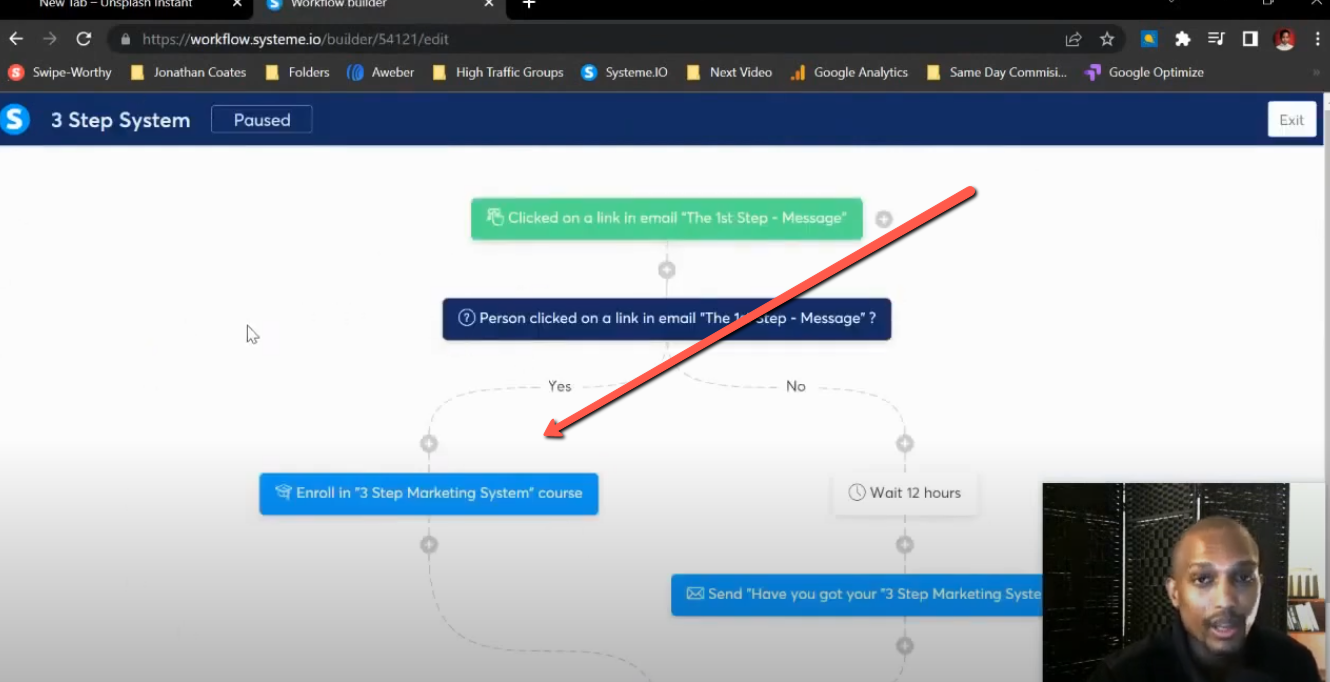Click the bookmark star in the address bar

click(x=1107, y=39)
